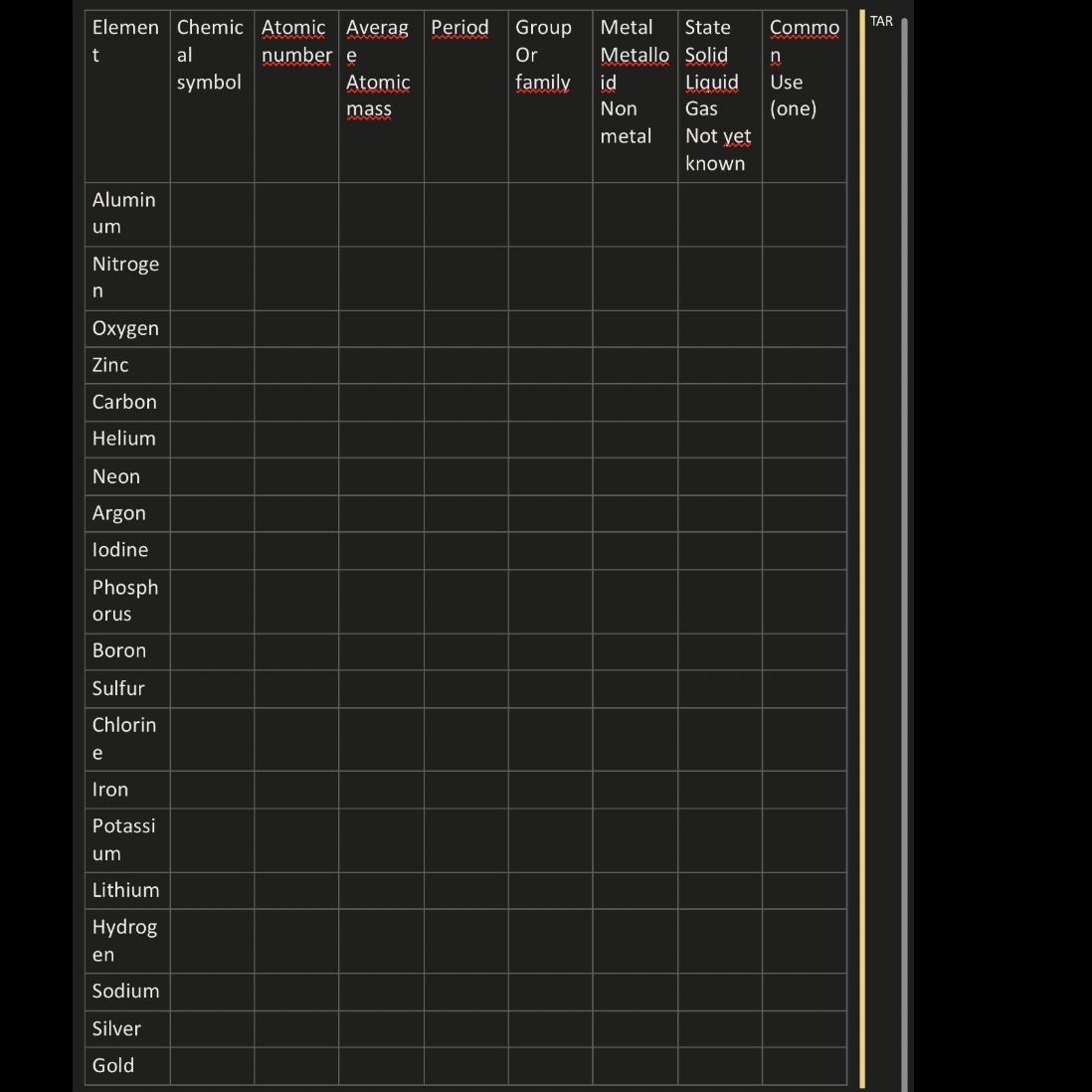The height and width of the screenshot is (1092, 1092).
Task: Click the Metal/Nonmetal cell for Potassium
Action: 636,840
